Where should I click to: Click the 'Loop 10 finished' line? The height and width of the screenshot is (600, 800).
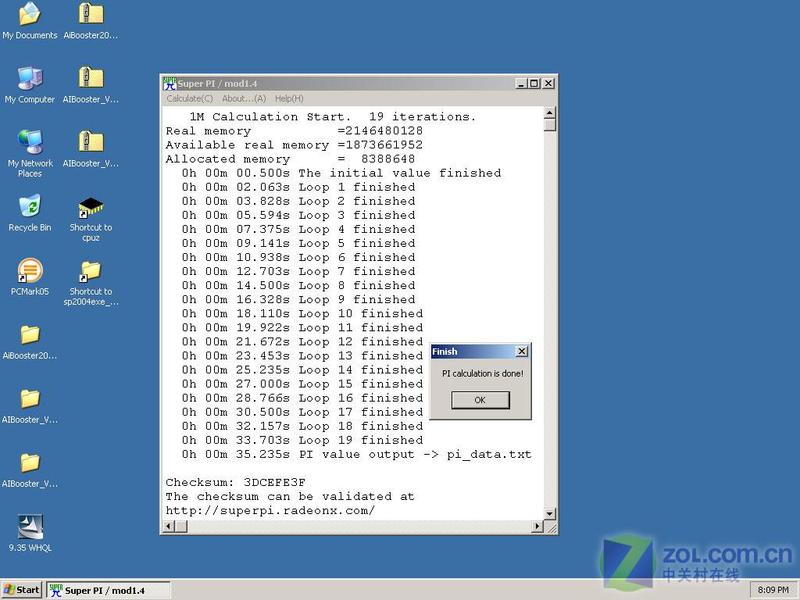pos(302,313)
